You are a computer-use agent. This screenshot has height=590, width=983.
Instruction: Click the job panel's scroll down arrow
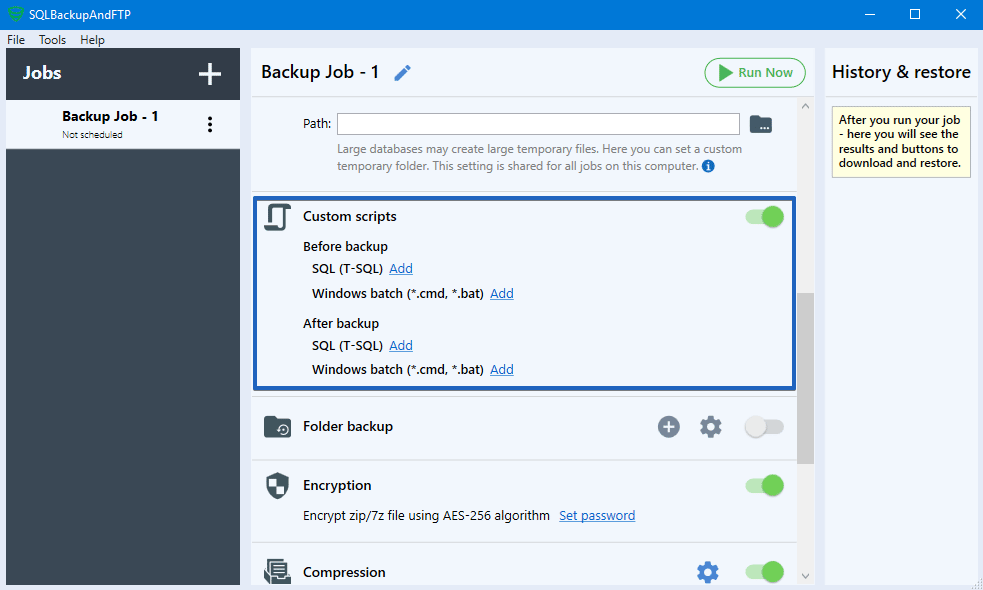pyautogui.click(x=806, y=576)
